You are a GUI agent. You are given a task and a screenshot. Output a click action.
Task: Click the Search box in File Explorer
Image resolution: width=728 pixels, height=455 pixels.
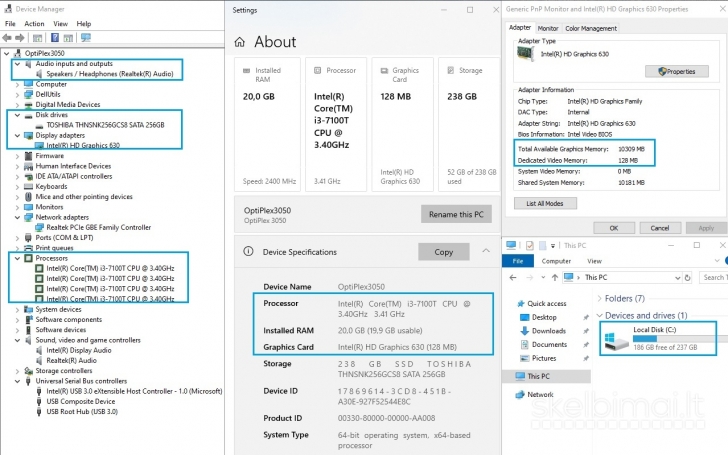[x=713, y=278]
